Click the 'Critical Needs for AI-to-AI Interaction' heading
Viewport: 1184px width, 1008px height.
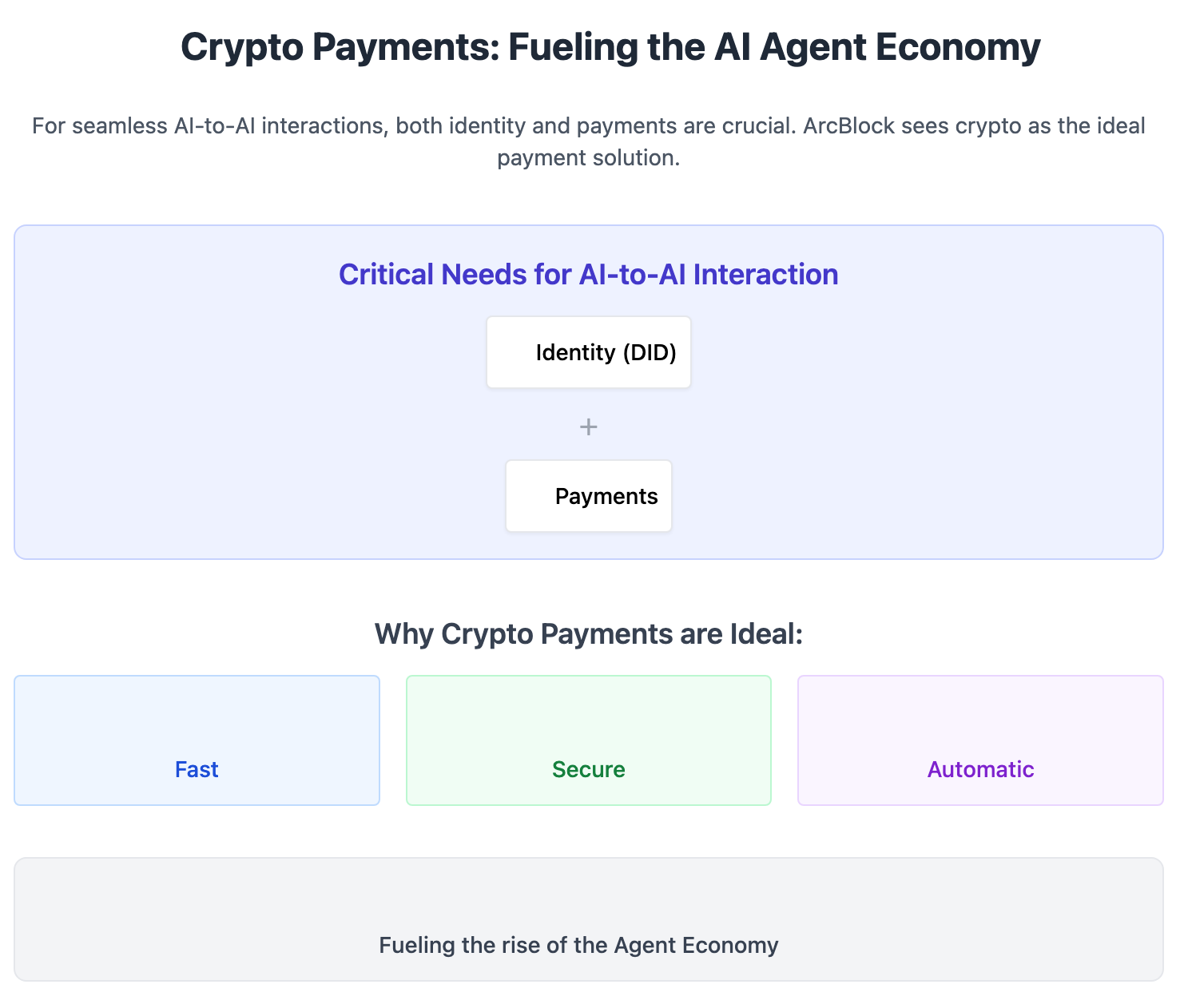[x=588, y=274]
